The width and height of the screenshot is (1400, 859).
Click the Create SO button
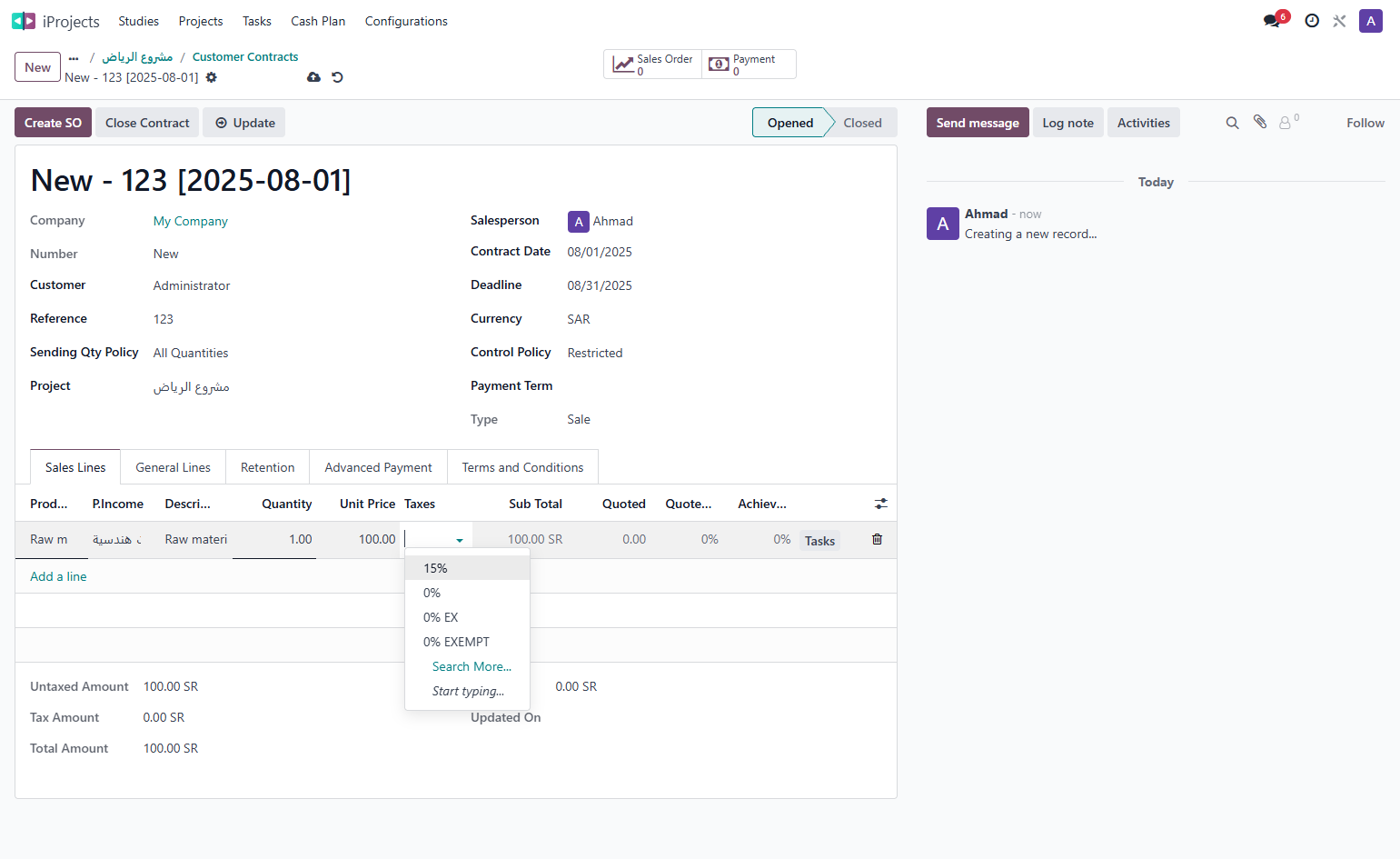coord(53,123)
